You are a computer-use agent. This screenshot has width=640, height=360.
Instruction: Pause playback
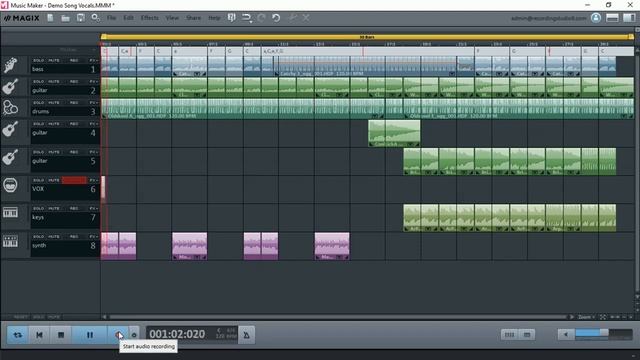pos(90,335)
